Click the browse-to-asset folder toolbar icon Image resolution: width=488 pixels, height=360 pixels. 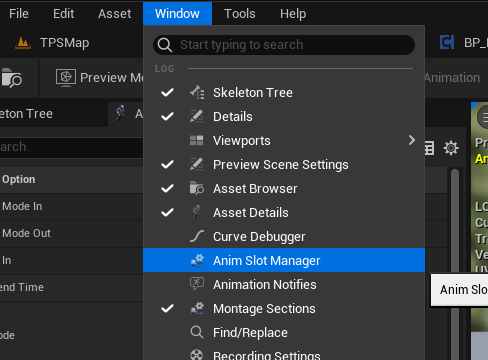(x=11, y=78)
